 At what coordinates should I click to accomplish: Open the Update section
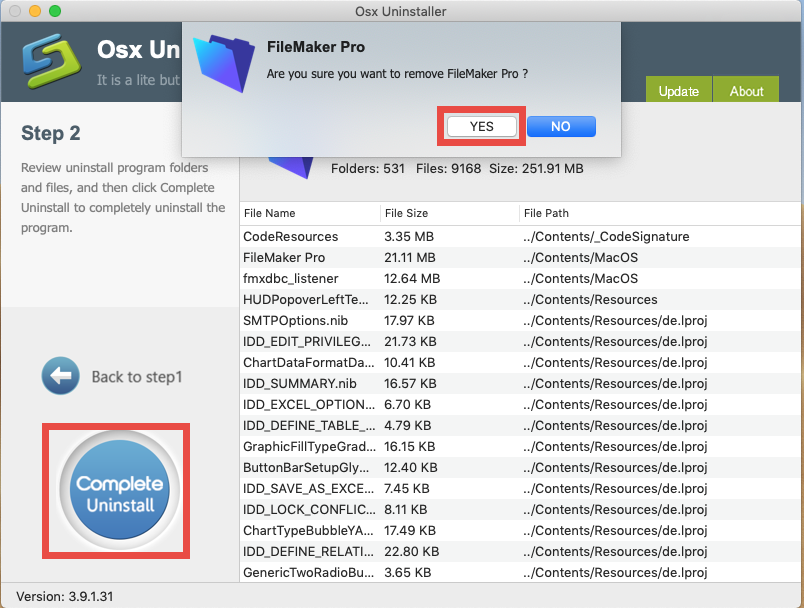[x=679, y=91]
